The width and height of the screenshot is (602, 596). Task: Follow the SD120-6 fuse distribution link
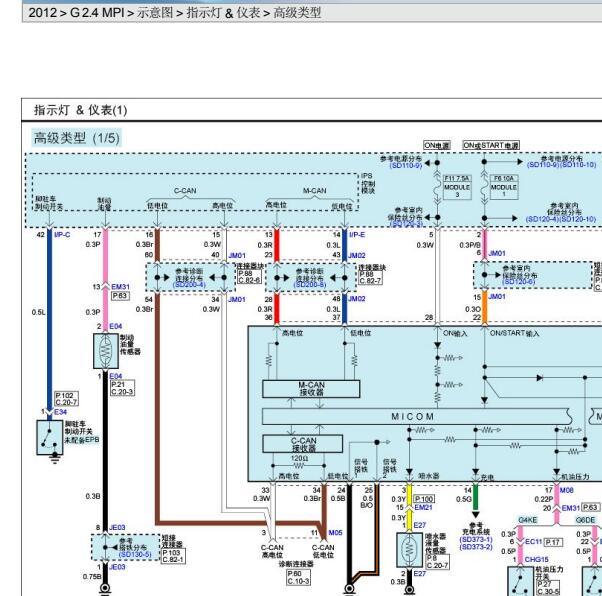[519, 282]
